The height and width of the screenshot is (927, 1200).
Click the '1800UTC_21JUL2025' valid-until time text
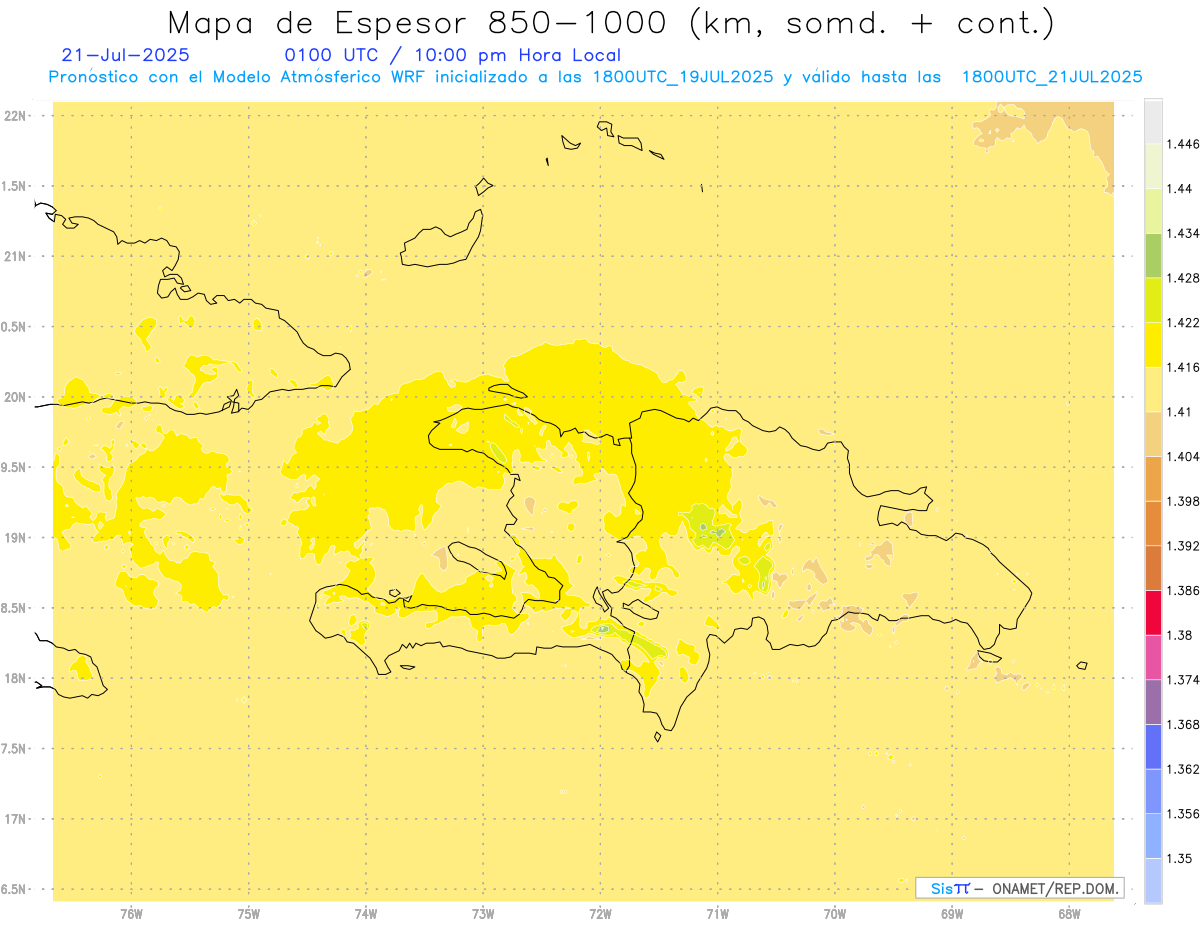(1052, 77)
